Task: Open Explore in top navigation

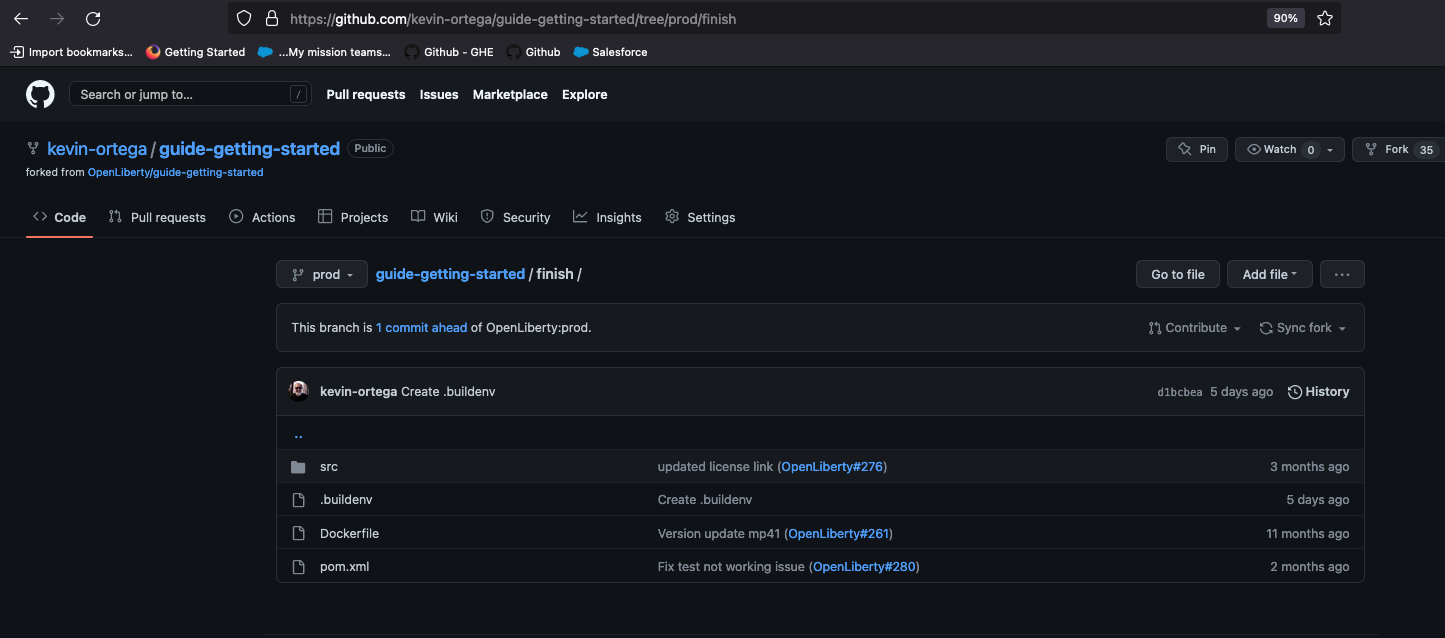Action: (x=585, y=95)
